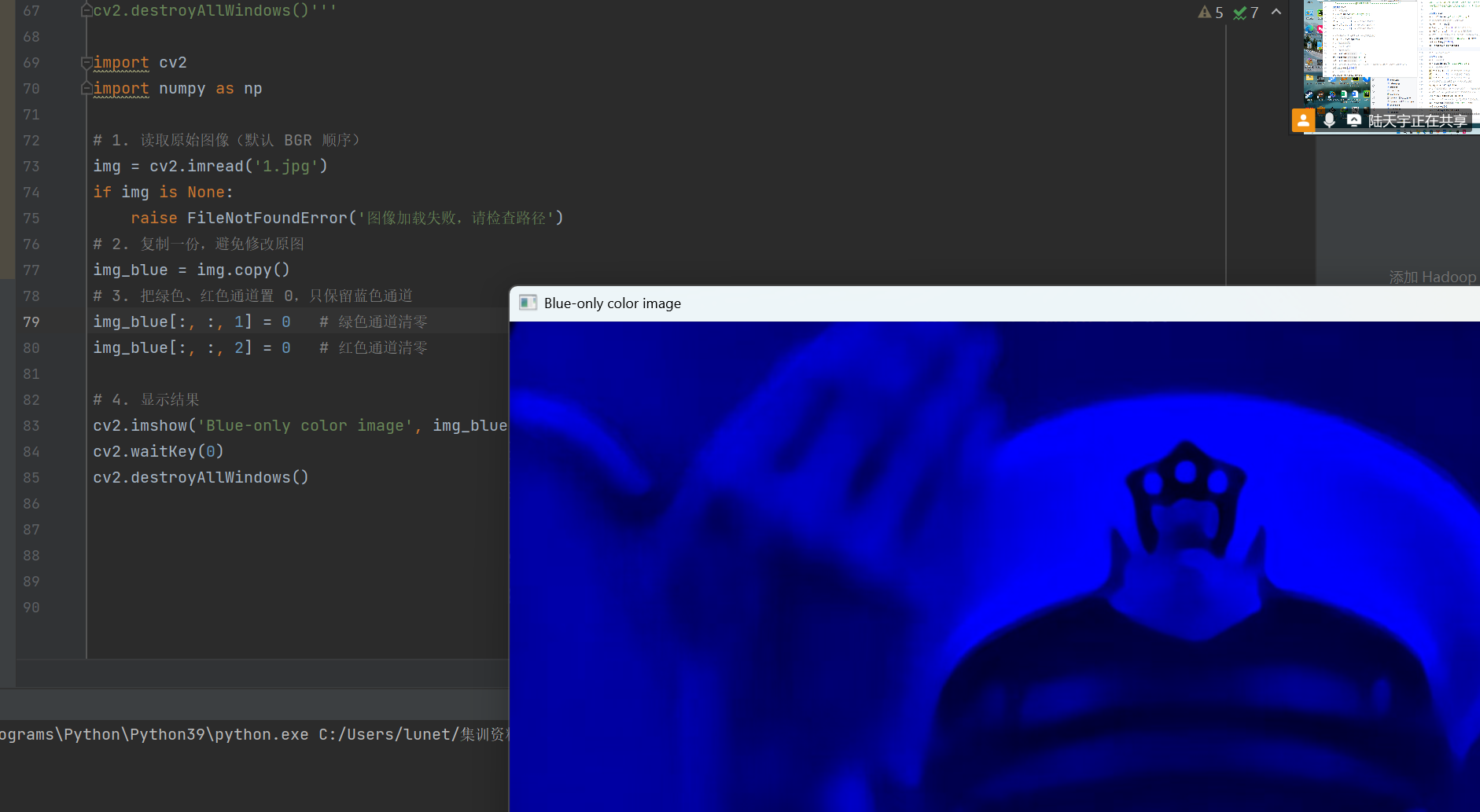This screenshot has width=1480, height=812.
Task: Click the blue image inside the OpenCV window
Action: pyautogui.click(x=995, y=566)
